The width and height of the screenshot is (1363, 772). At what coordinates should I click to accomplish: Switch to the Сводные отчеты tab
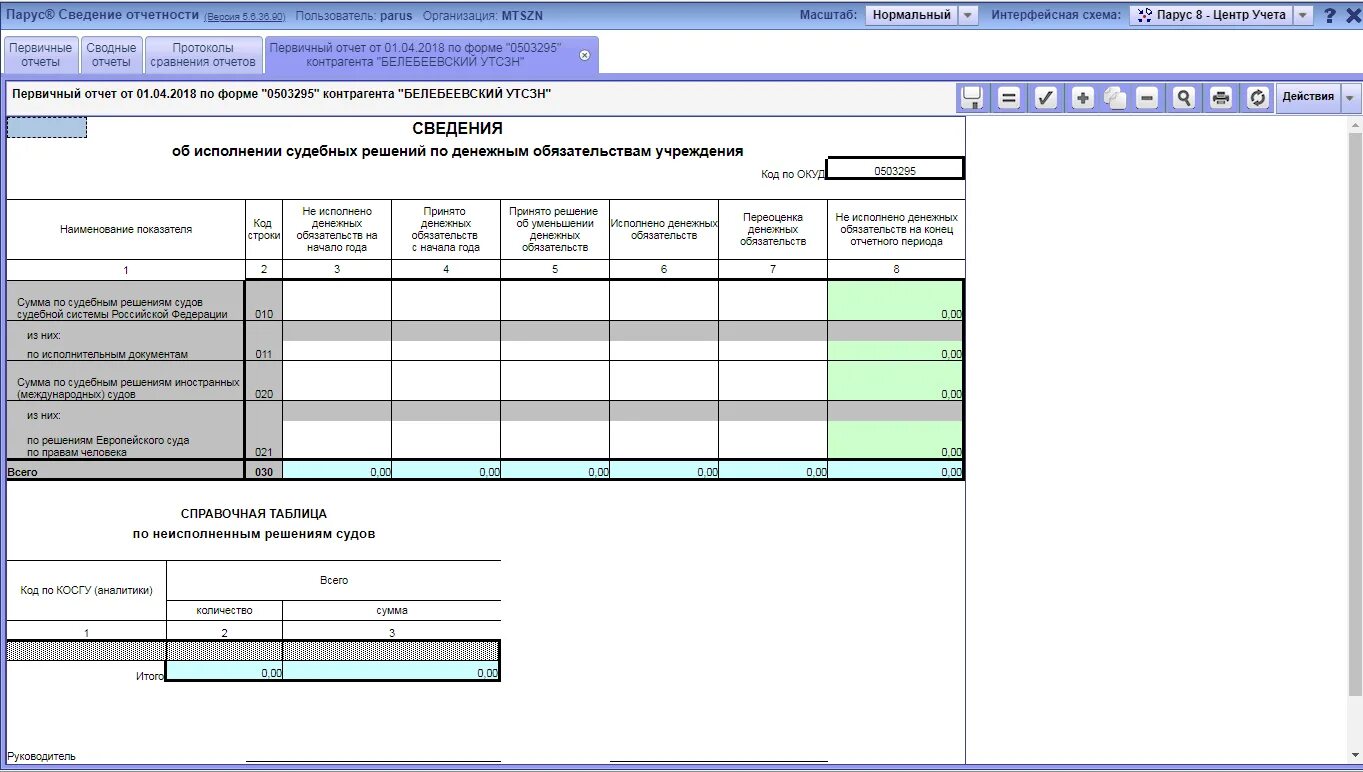(x=111, y=55)
